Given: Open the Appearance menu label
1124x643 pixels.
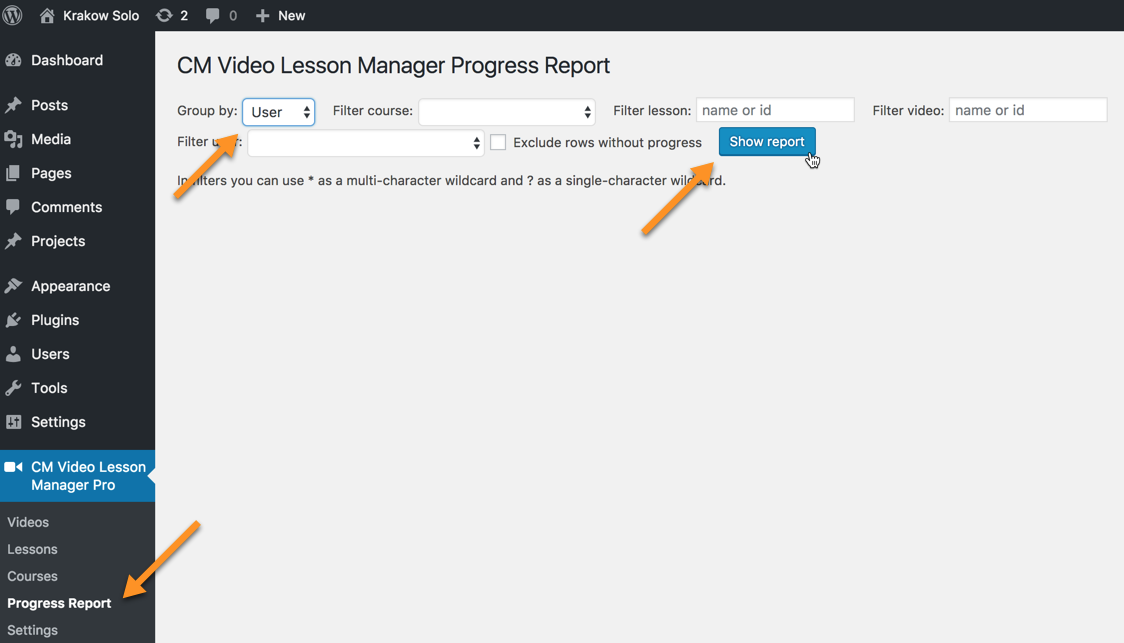Looking at the screenshot, I should [x=70, y=286].
